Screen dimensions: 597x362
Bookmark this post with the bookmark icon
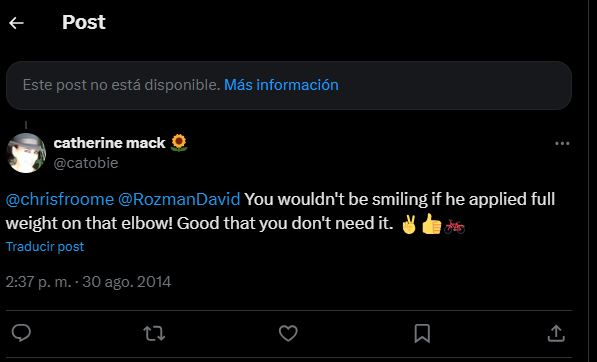(422, 333)
